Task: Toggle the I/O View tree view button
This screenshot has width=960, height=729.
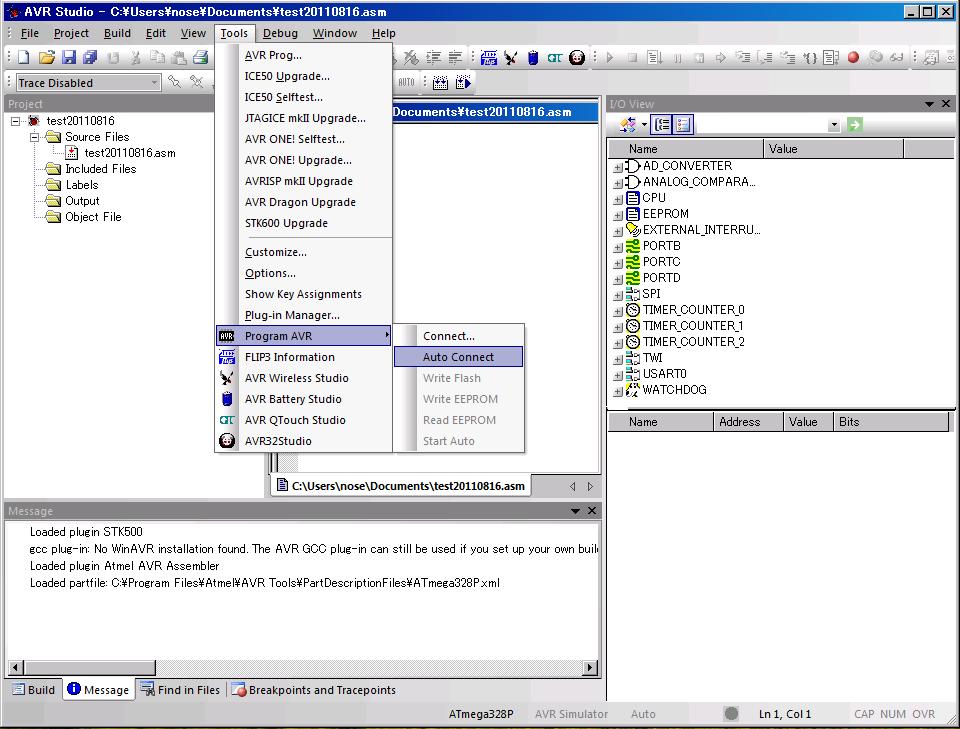Action: (x=662, y=125)
